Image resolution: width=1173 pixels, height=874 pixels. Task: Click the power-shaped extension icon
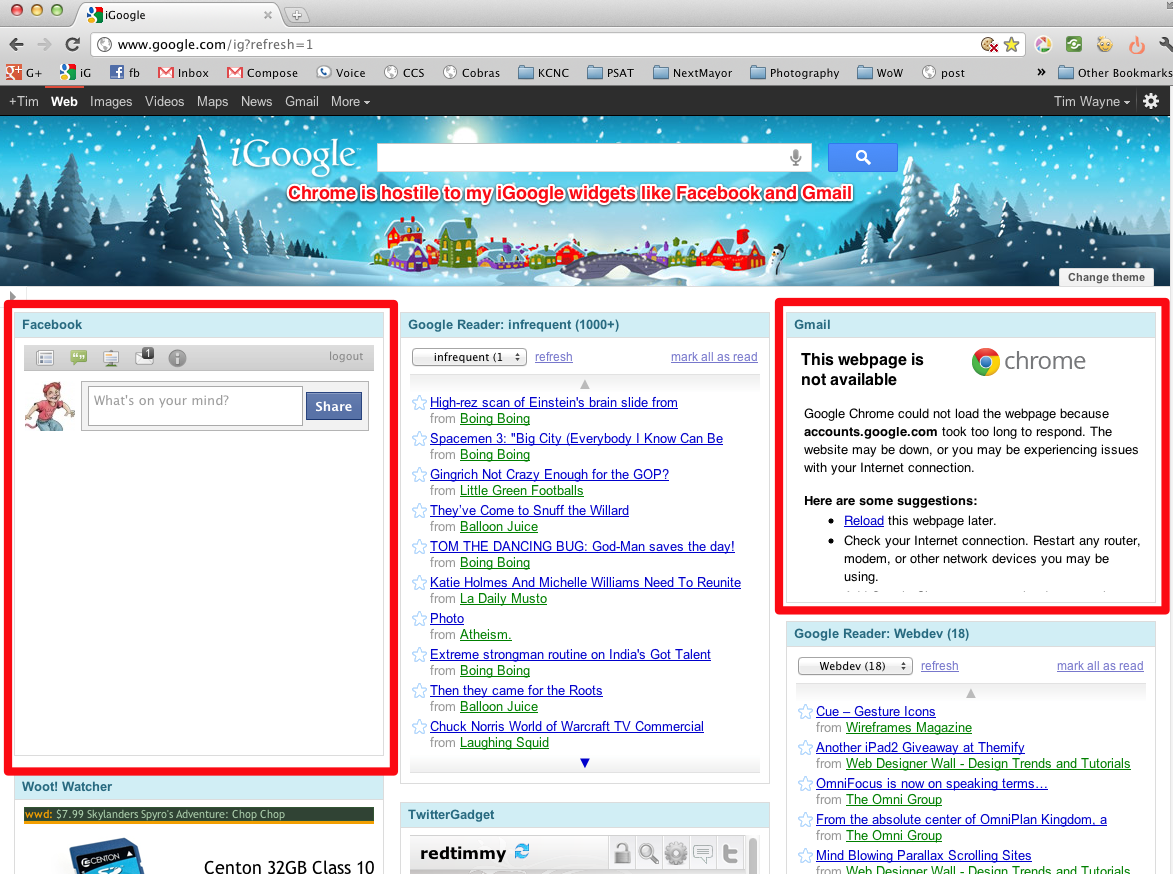[1136, 45]
